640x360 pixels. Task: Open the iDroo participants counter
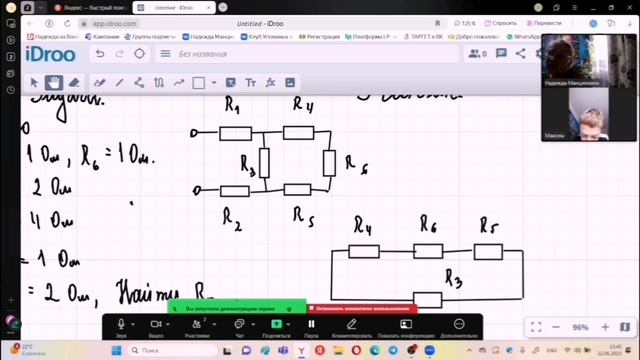tap(478, 53)
